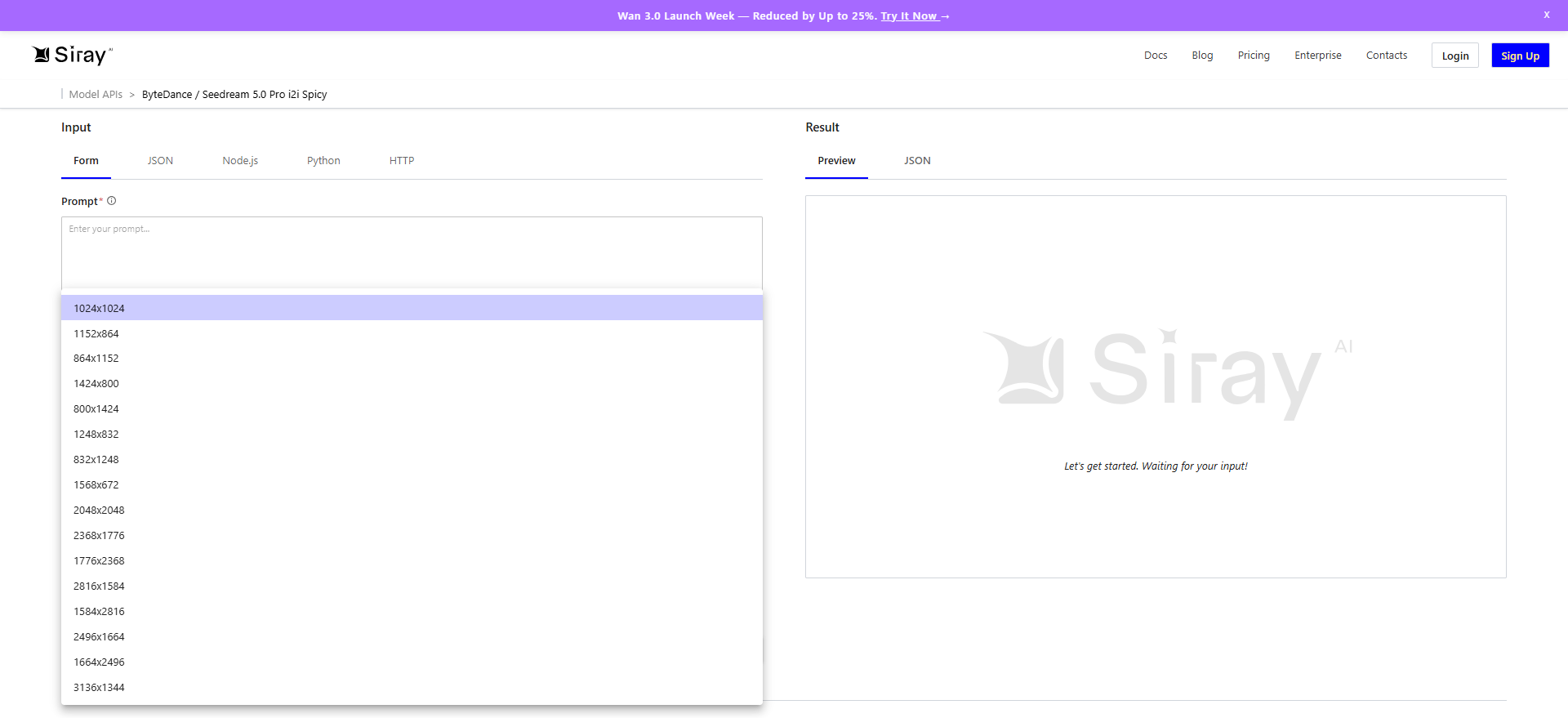Switch to the JSON input tab
The height and width of the screenshot is (718, 1568).
point(160,161)
